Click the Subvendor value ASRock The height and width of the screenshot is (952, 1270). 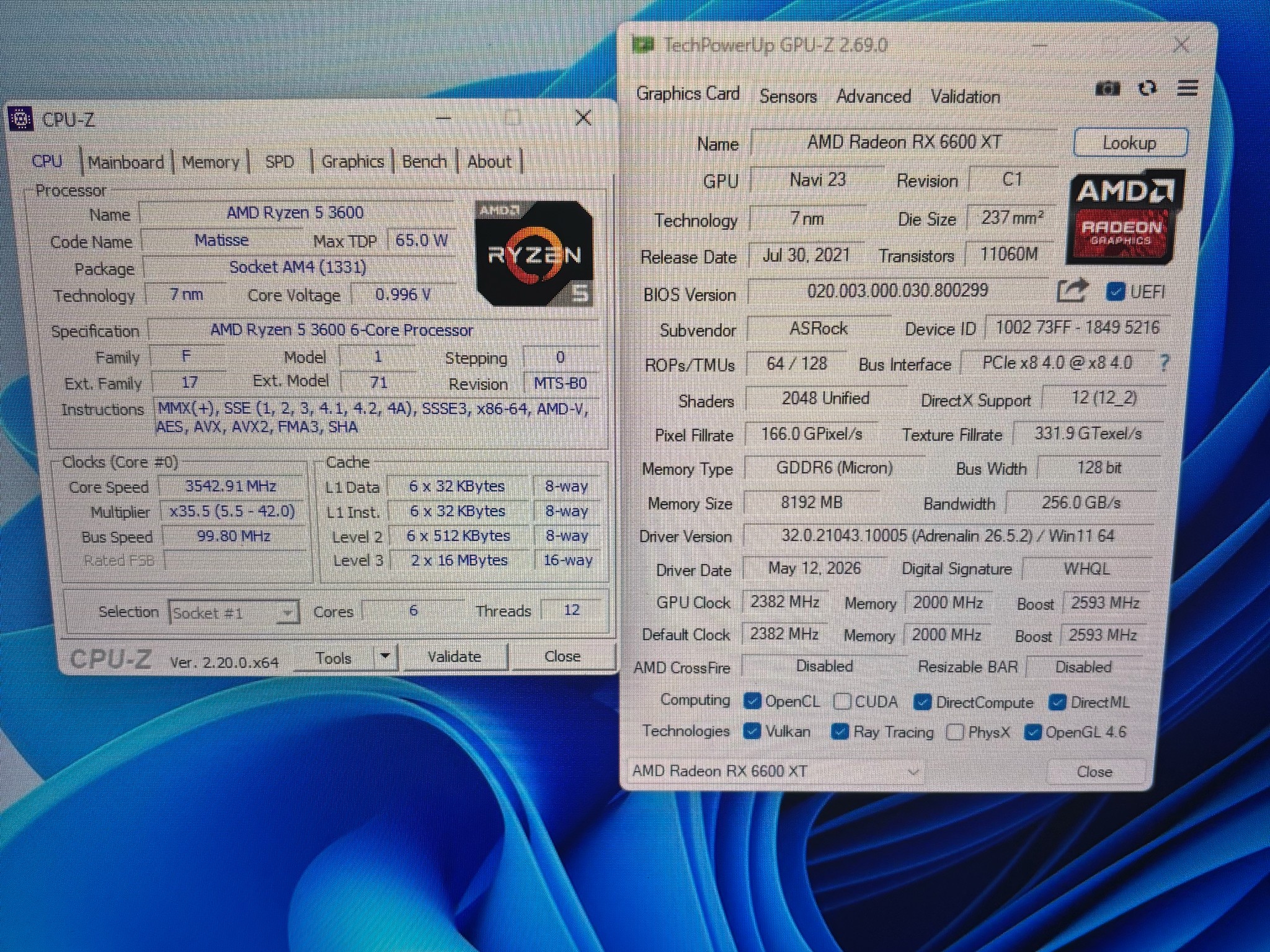pyautogui.click(x=819, y=328)
